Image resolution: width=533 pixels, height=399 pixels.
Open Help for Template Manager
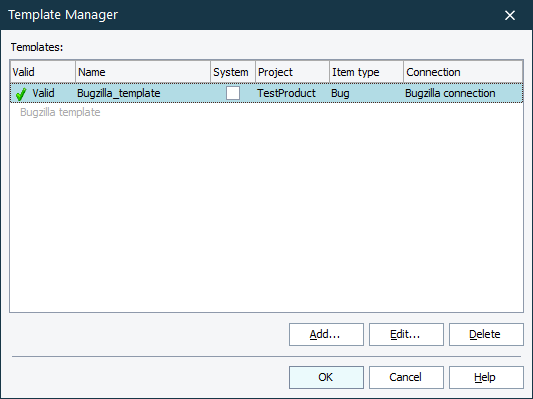click(x=486, y=377)
